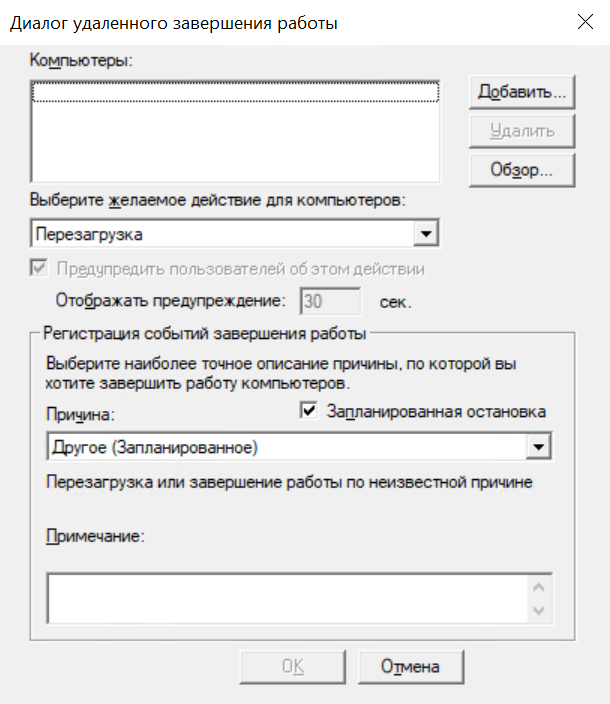Screen dimensions: 610x704
Task: Click the Примечание: label
Action: (x=96, y=536)
